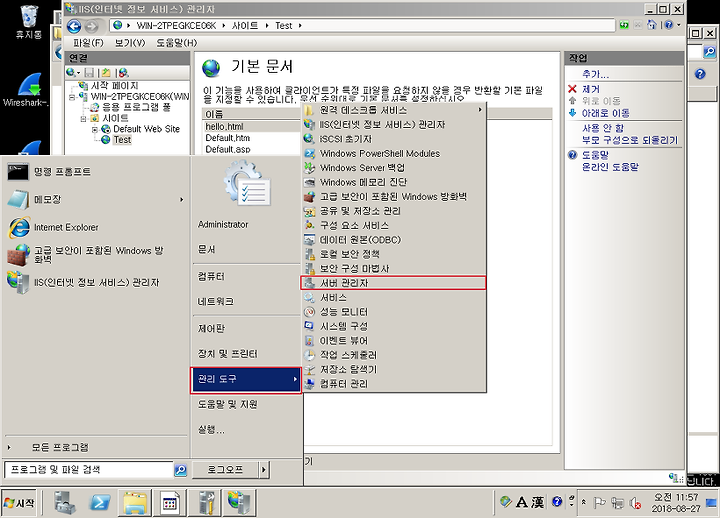This screenshot has height=518, width=720.
Task: Click the 시작 button on the taskbar
Action: [19, 503]
